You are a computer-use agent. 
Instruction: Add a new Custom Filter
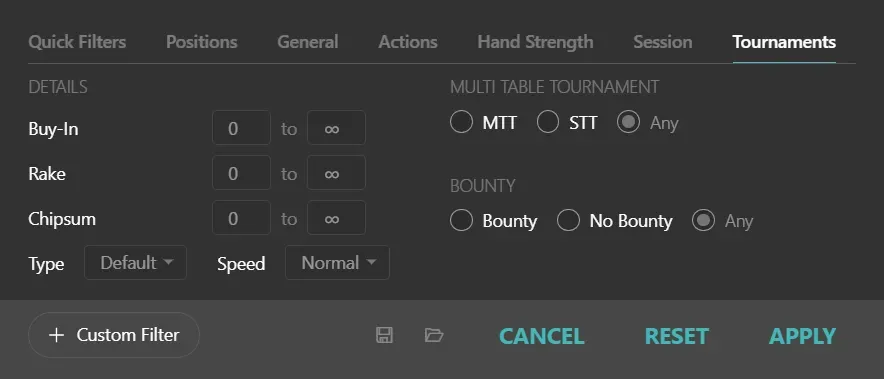tap(114, 335)
